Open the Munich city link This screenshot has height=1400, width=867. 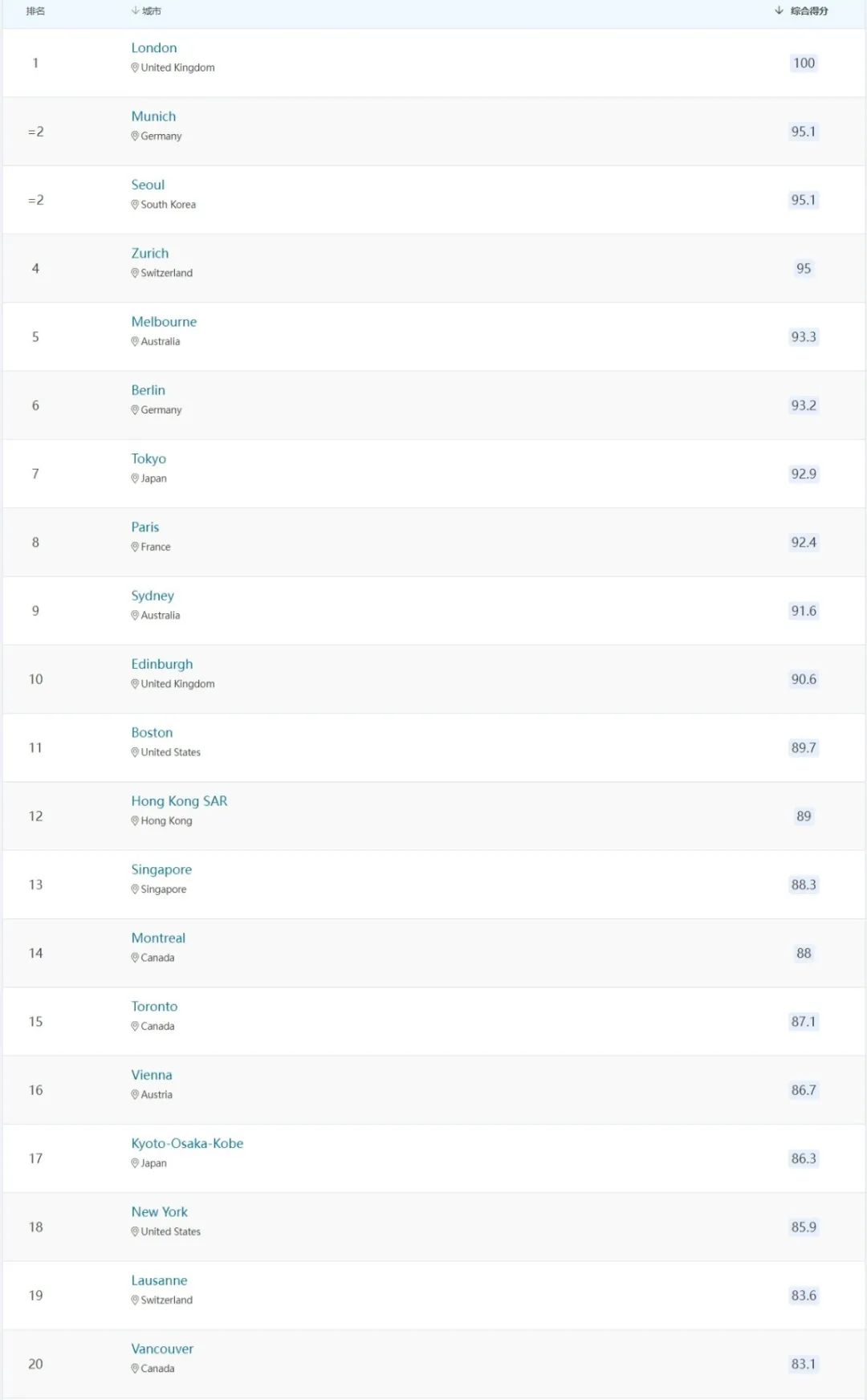pyautogui.click(x=153, y=116)
